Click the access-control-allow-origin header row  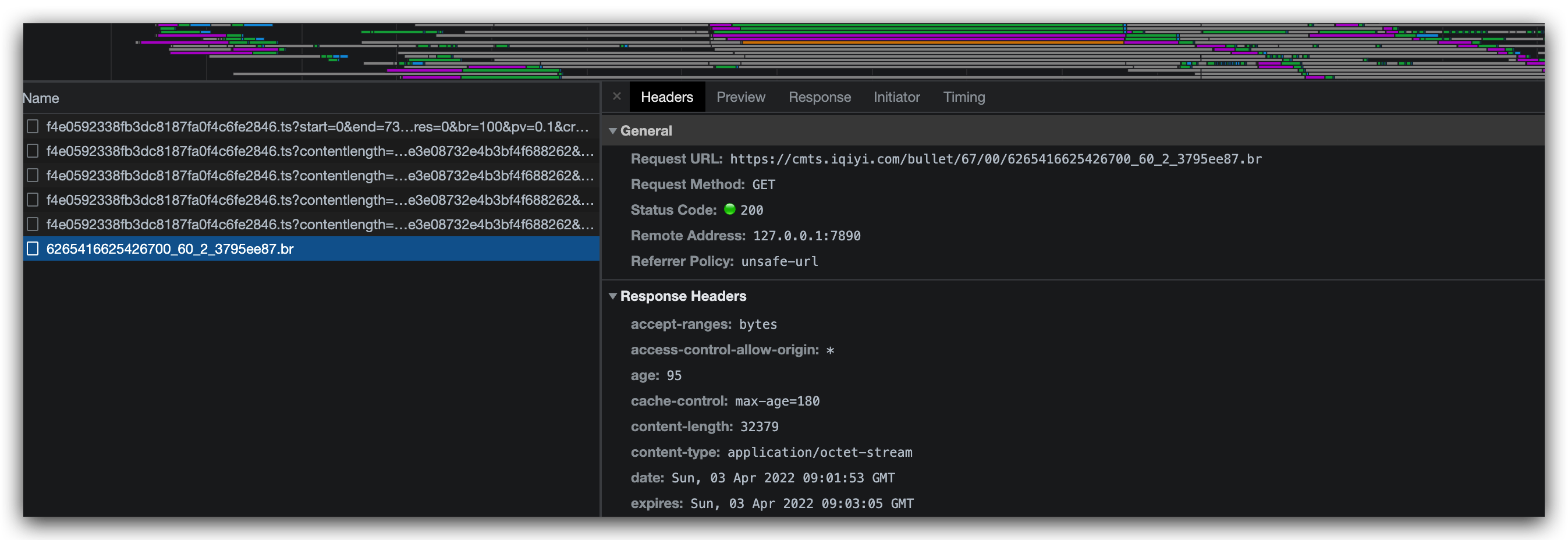click(x=732, y=350)
